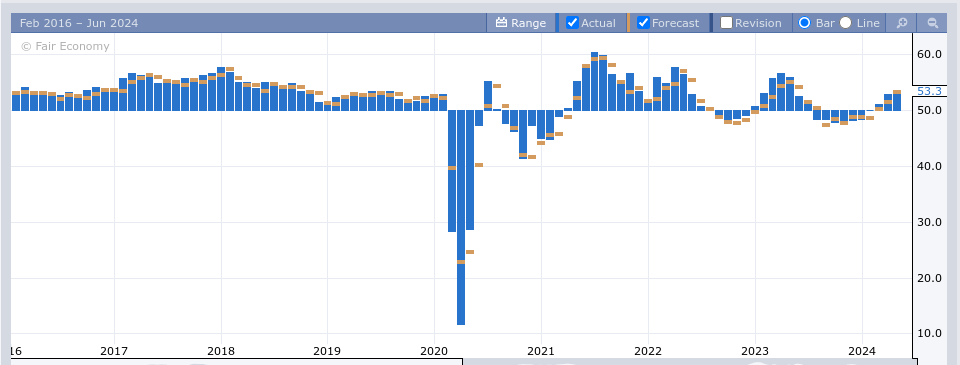Enable the Revision checkbox
Image resolution: width=960 pixels, height=365 pixels.
pos(726,23)
